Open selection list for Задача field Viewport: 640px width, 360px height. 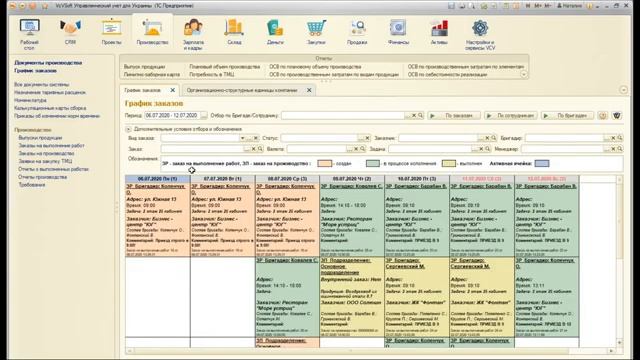[474, 149]
